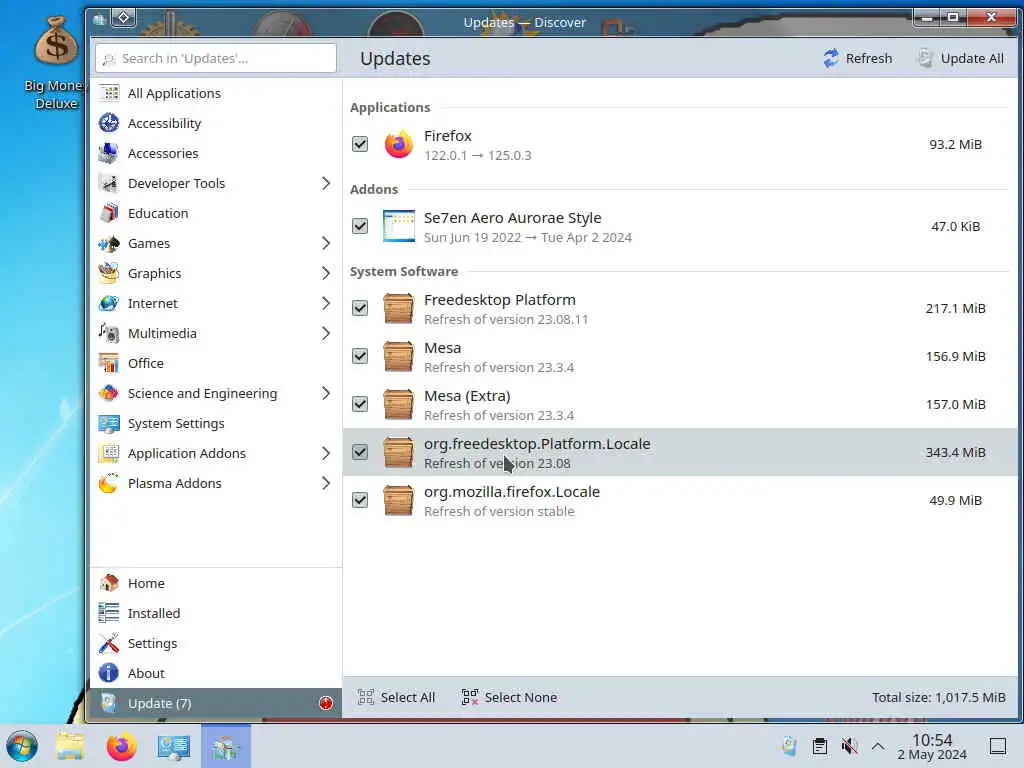This screenshot has height=768, width=1024.
Task: Open the Office category icon
Action: [x=109, y=363]
